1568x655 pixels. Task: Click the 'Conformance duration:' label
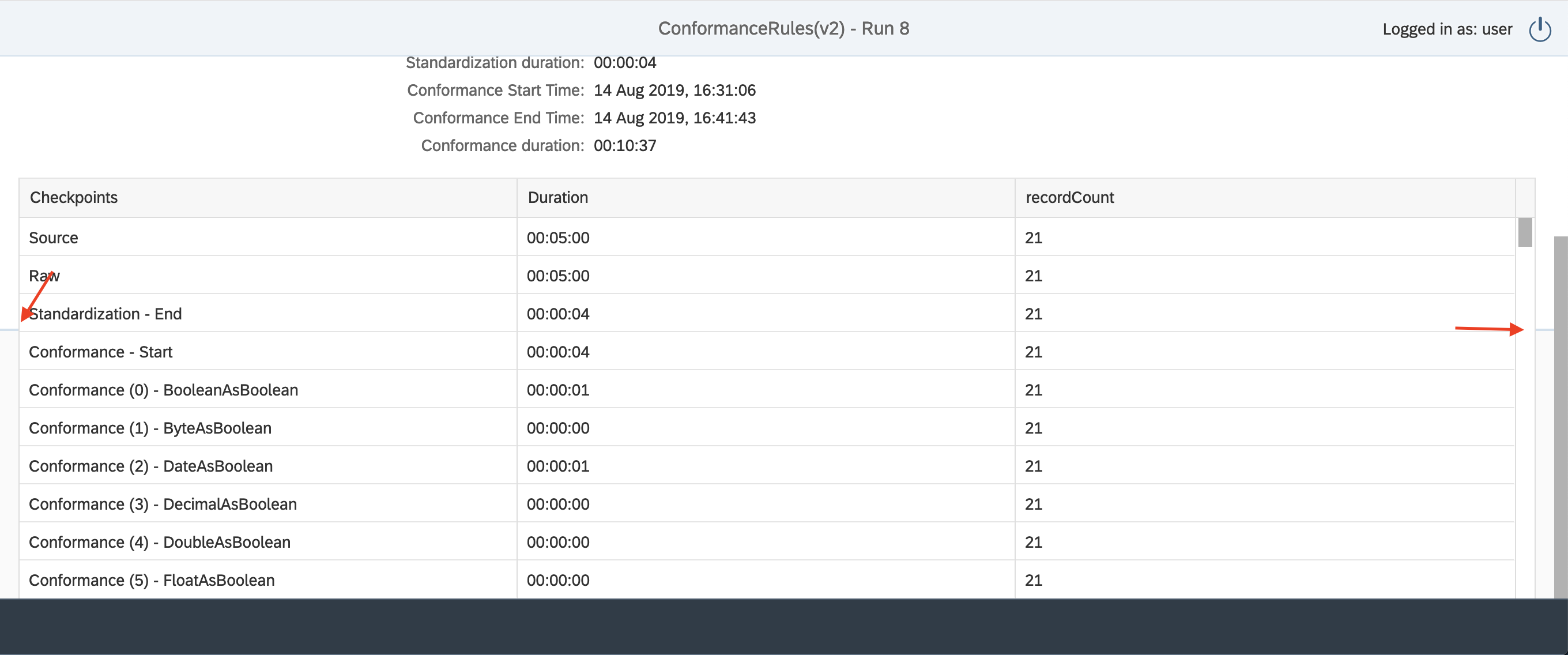point(502,145)
